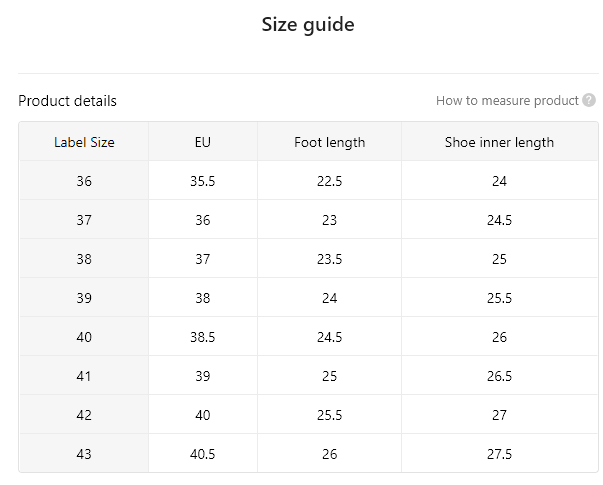Click the Shoe inner length header
The width and height of the screenshot is (603, 485).
(499, 142)
